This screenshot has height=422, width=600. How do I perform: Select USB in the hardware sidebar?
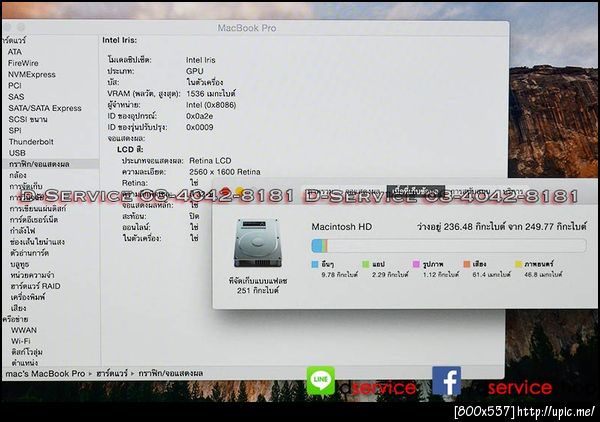(17, 153)
